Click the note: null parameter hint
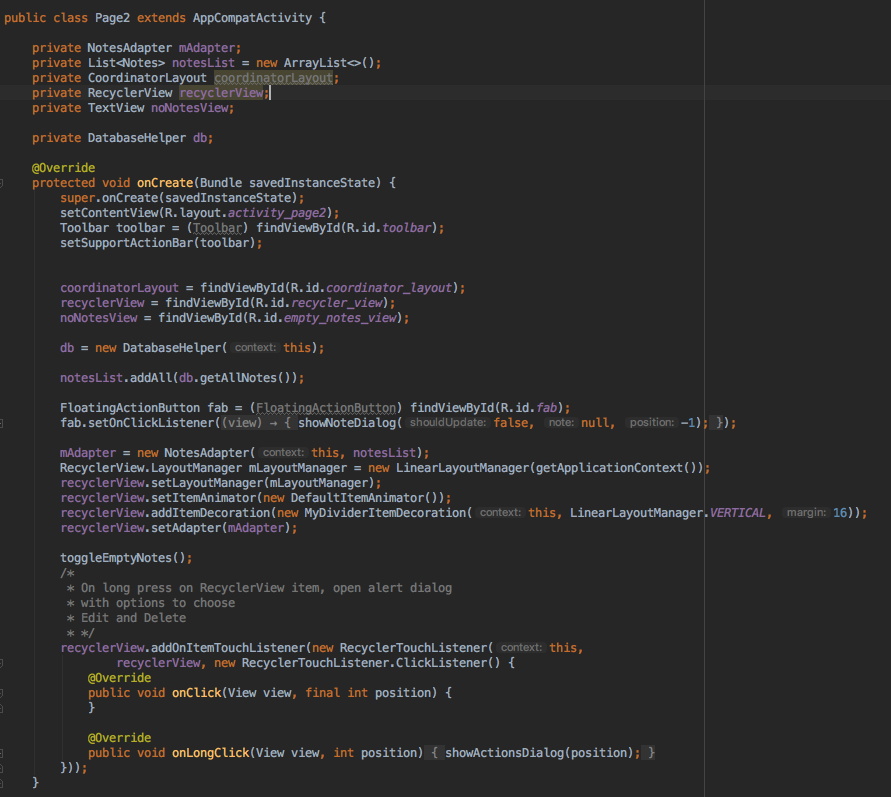Image resolution: width=891 pixels, height=797 pixels. (x=581, y=422)
